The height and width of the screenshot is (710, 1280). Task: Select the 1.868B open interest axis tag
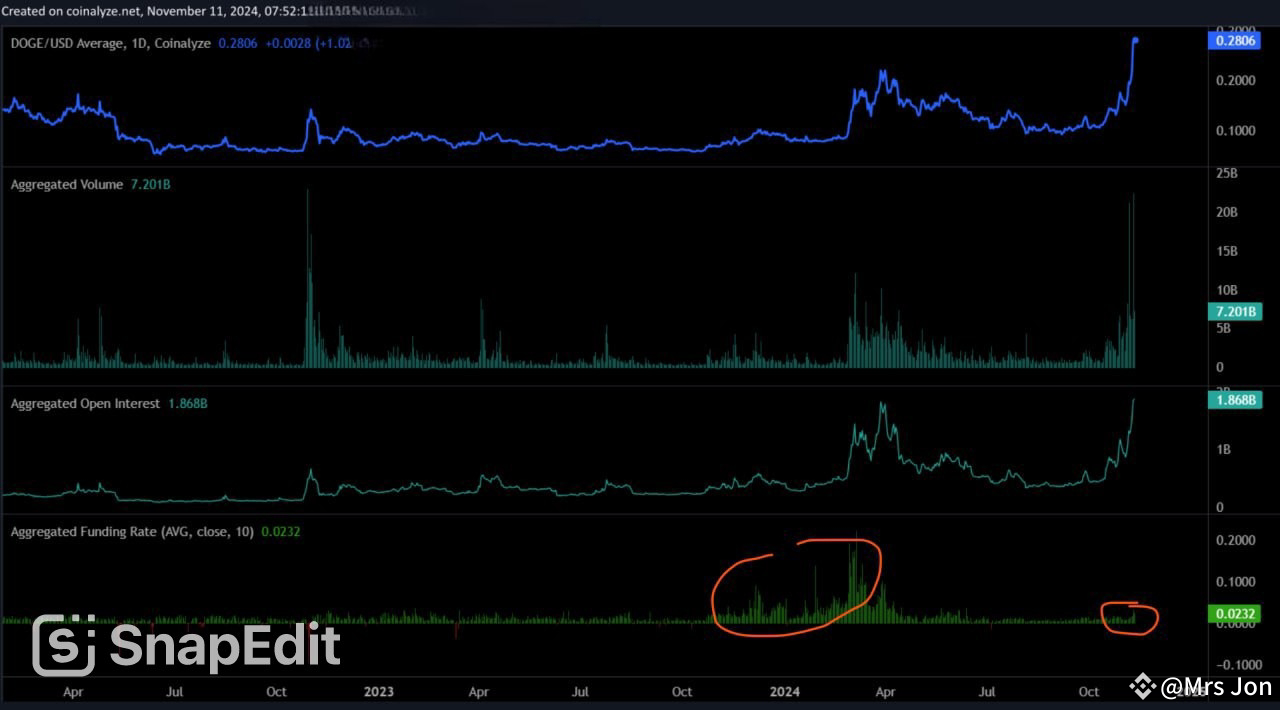[1234, 399]
